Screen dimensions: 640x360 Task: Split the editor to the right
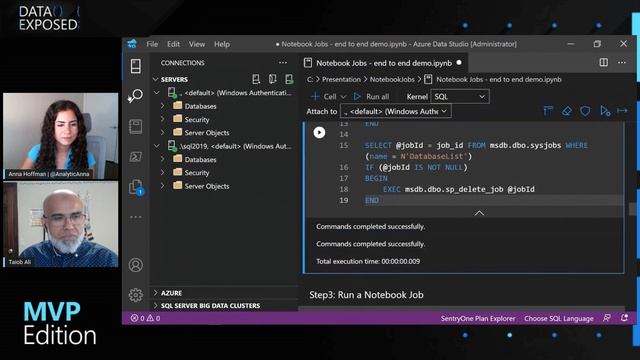point(603,62)
